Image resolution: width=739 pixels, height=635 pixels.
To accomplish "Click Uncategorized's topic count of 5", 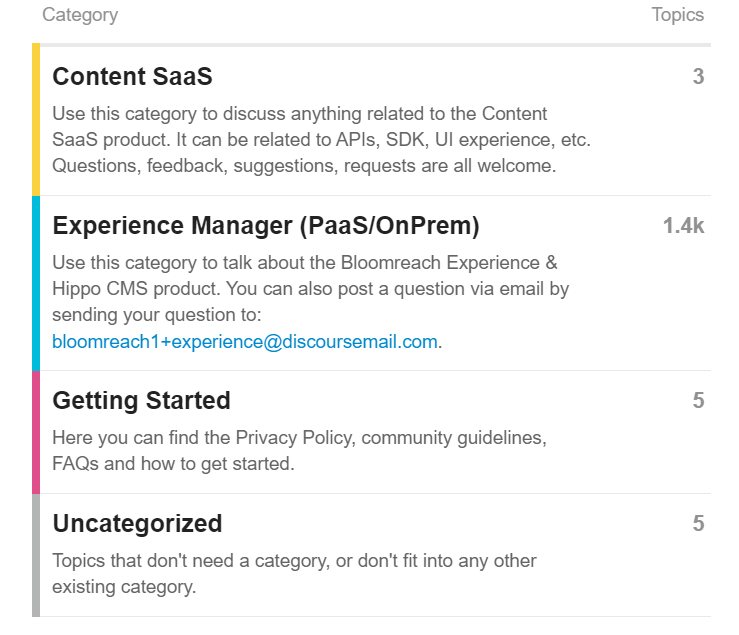I will point(698,524).
